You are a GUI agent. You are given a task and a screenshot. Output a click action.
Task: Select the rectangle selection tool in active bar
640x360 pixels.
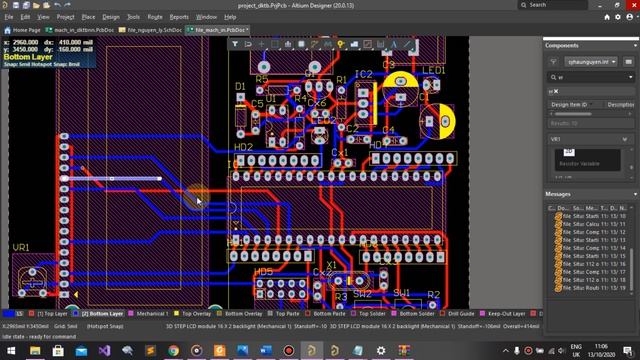[275, 44]
